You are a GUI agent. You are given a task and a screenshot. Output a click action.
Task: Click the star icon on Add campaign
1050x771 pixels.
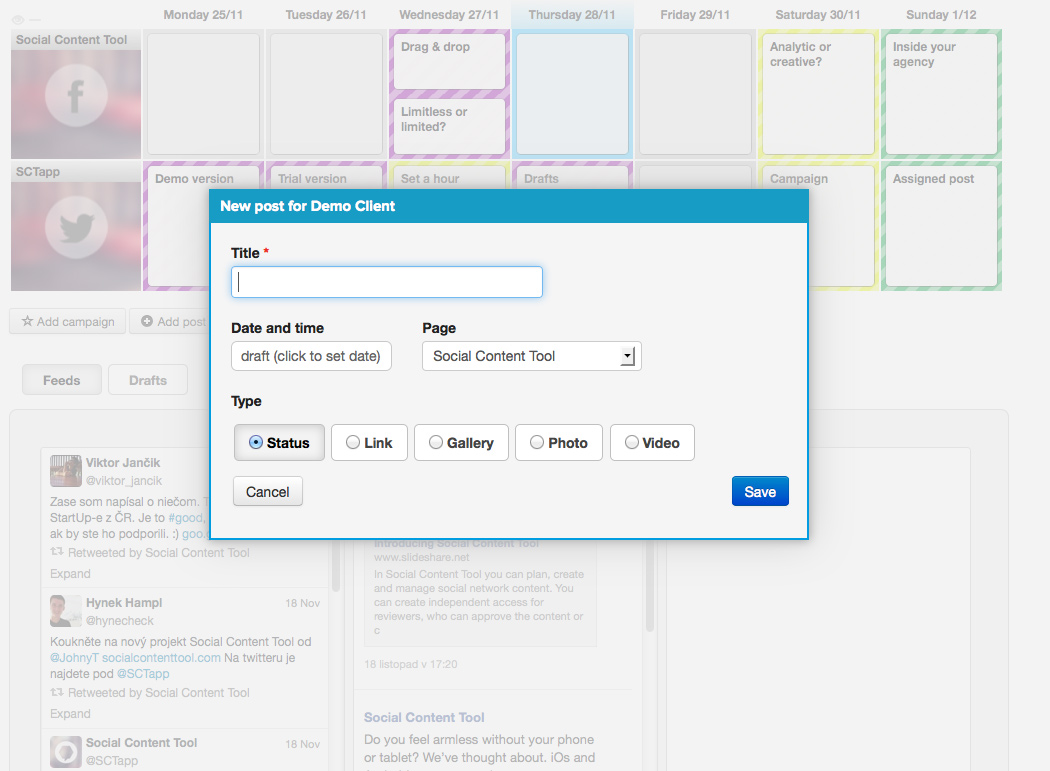point(27,322)
